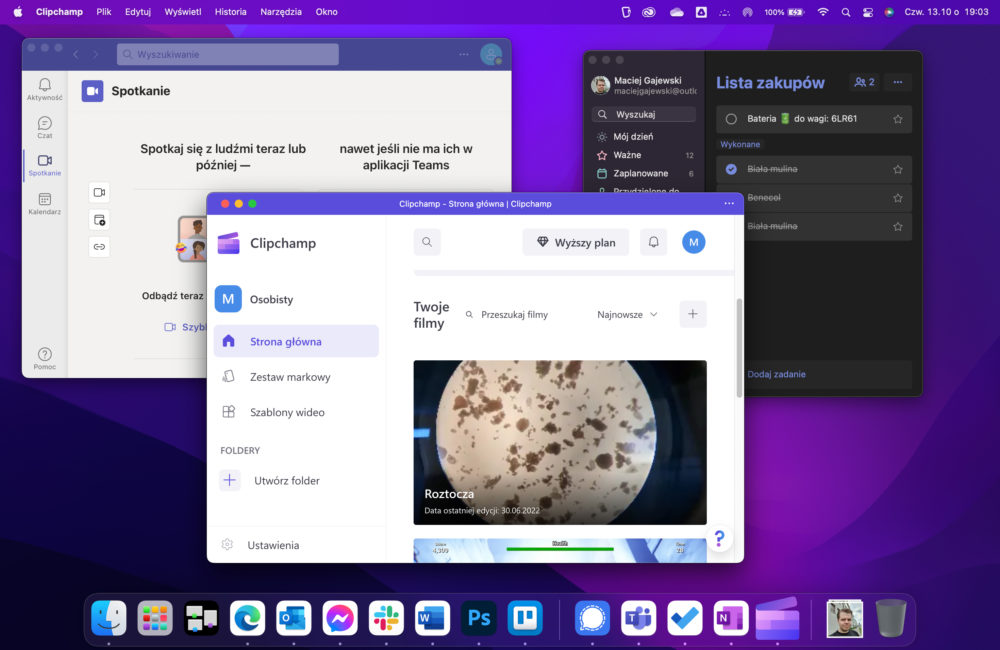
Task: Star the last Biała mulina task
Action: (x=897, y=226)
